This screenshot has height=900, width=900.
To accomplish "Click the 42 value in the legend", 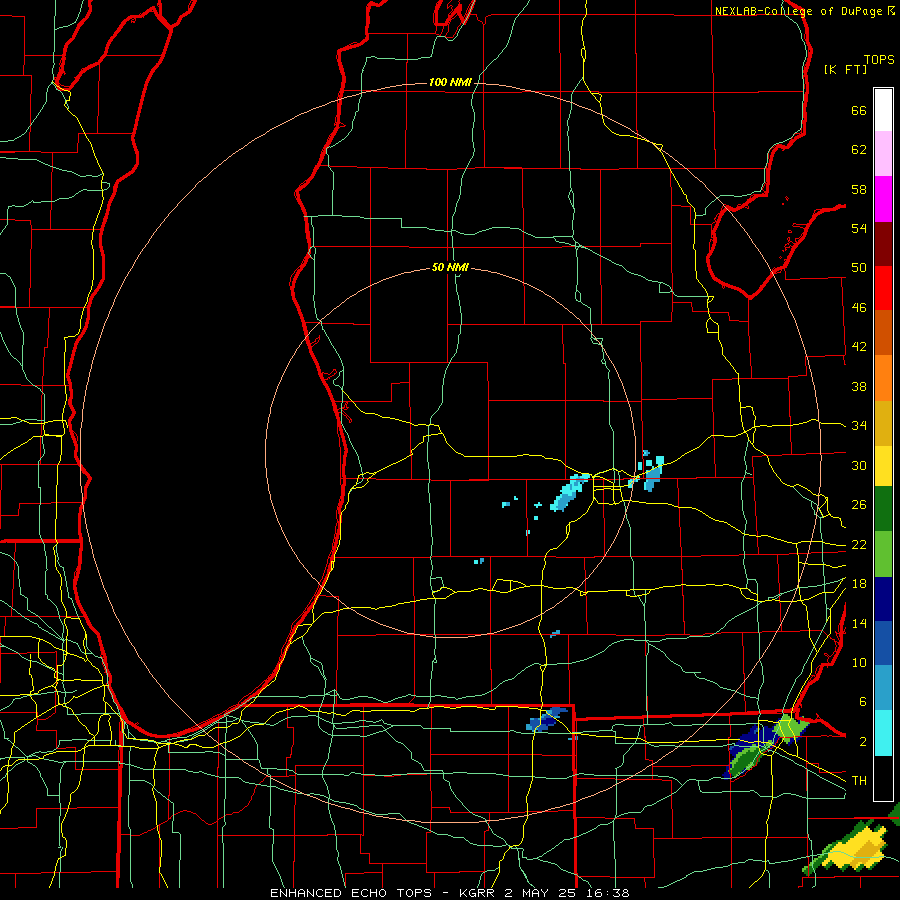I will [x=859, y=347].
